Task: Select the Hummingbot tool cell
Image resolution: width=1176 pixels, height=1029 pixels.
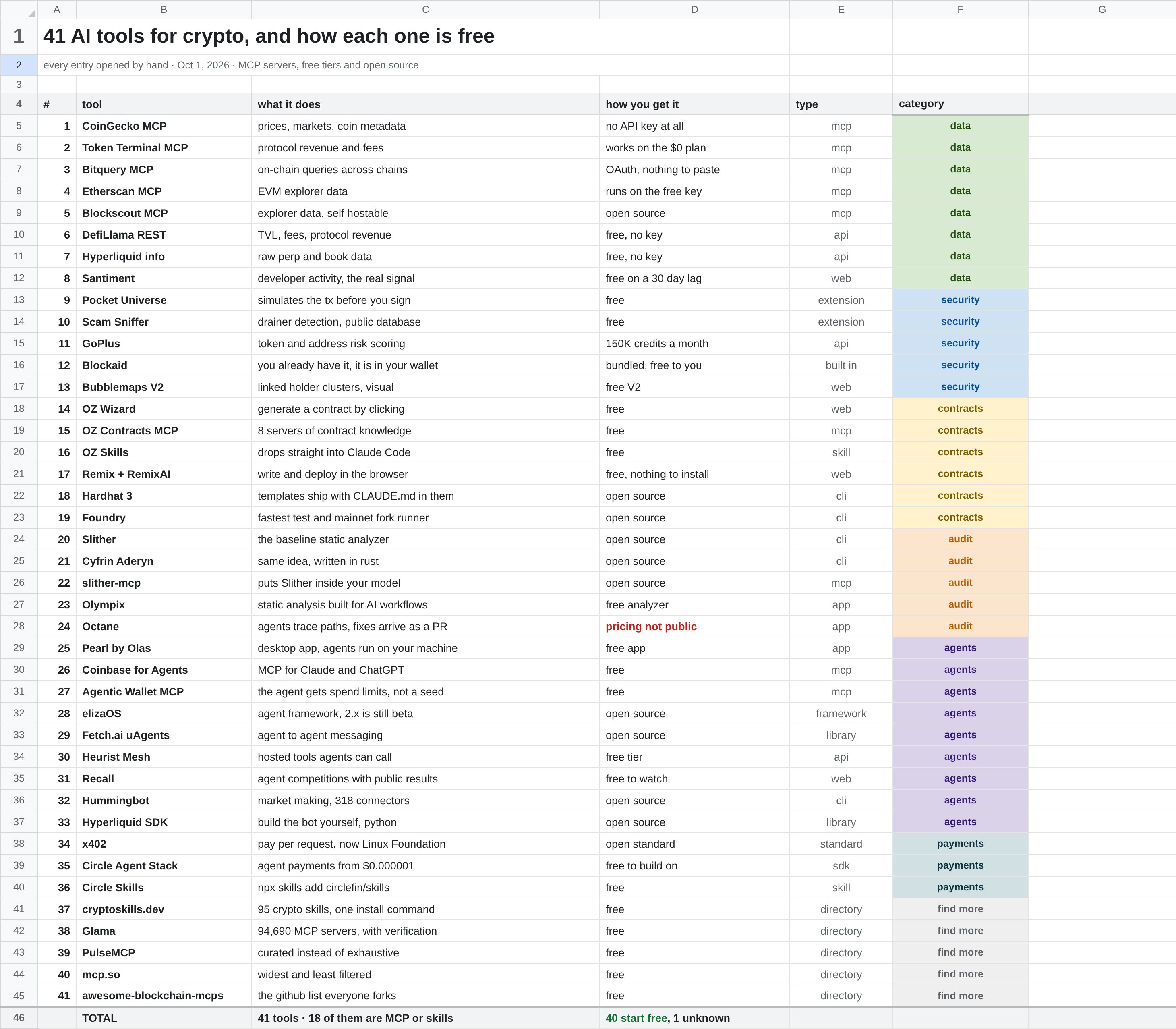Action: coord(164,801)
